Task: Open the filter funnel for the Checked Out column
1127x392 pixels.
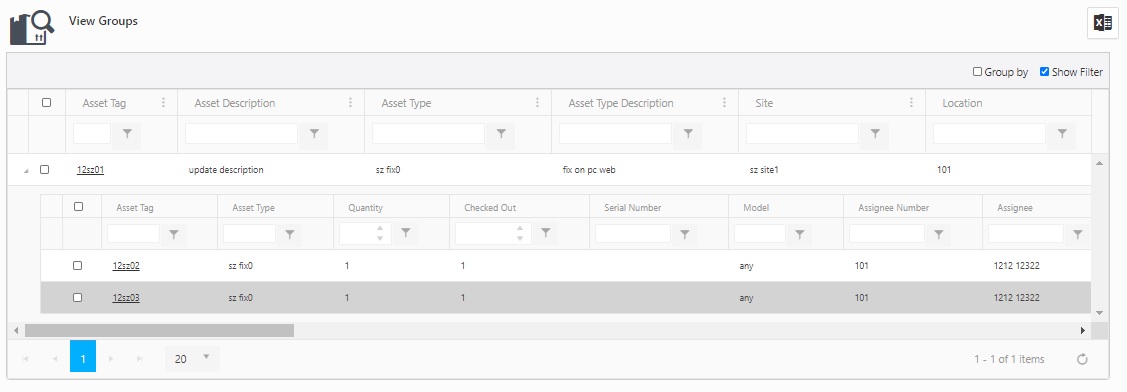Action: point(546,233)
